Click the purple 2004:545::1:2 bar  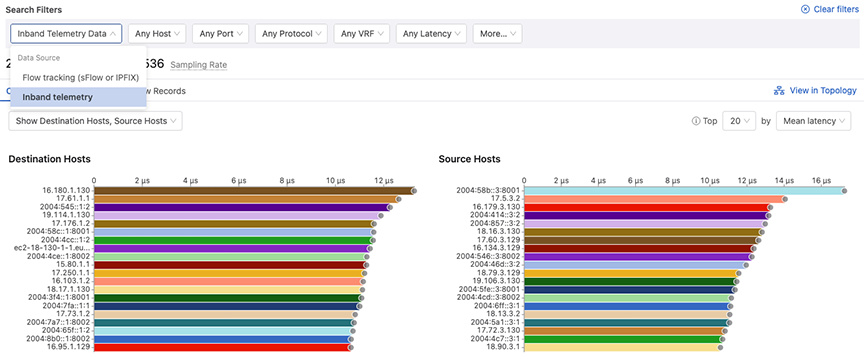point(242,207)
